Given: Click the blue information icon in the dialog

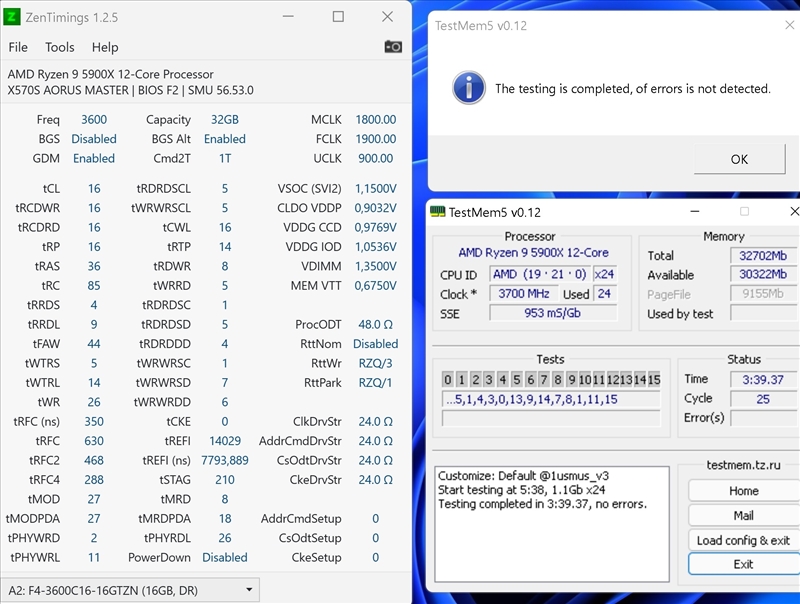Looking at the screenshot, I should [468, 88].
